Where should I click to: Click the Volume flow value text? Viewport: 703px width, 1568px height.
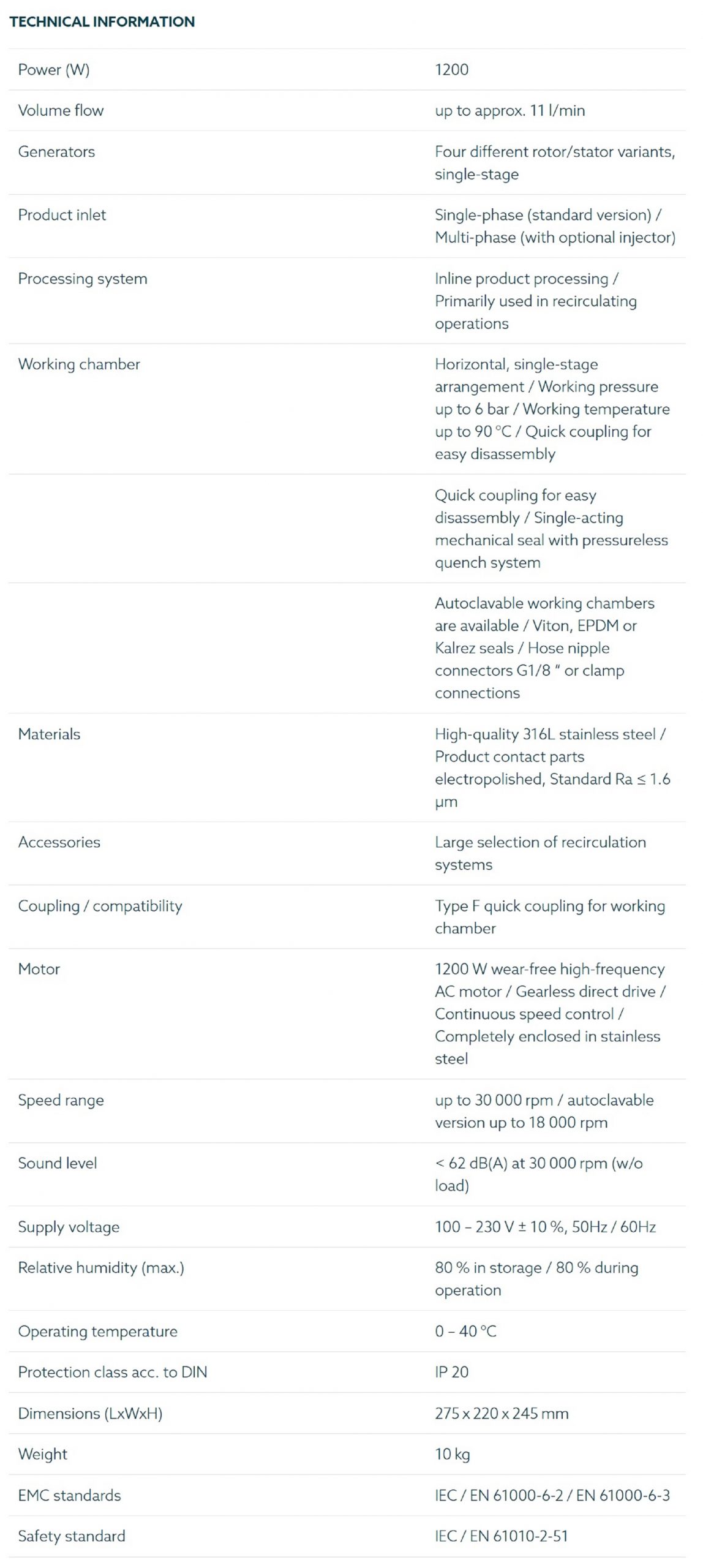point(509,110)
